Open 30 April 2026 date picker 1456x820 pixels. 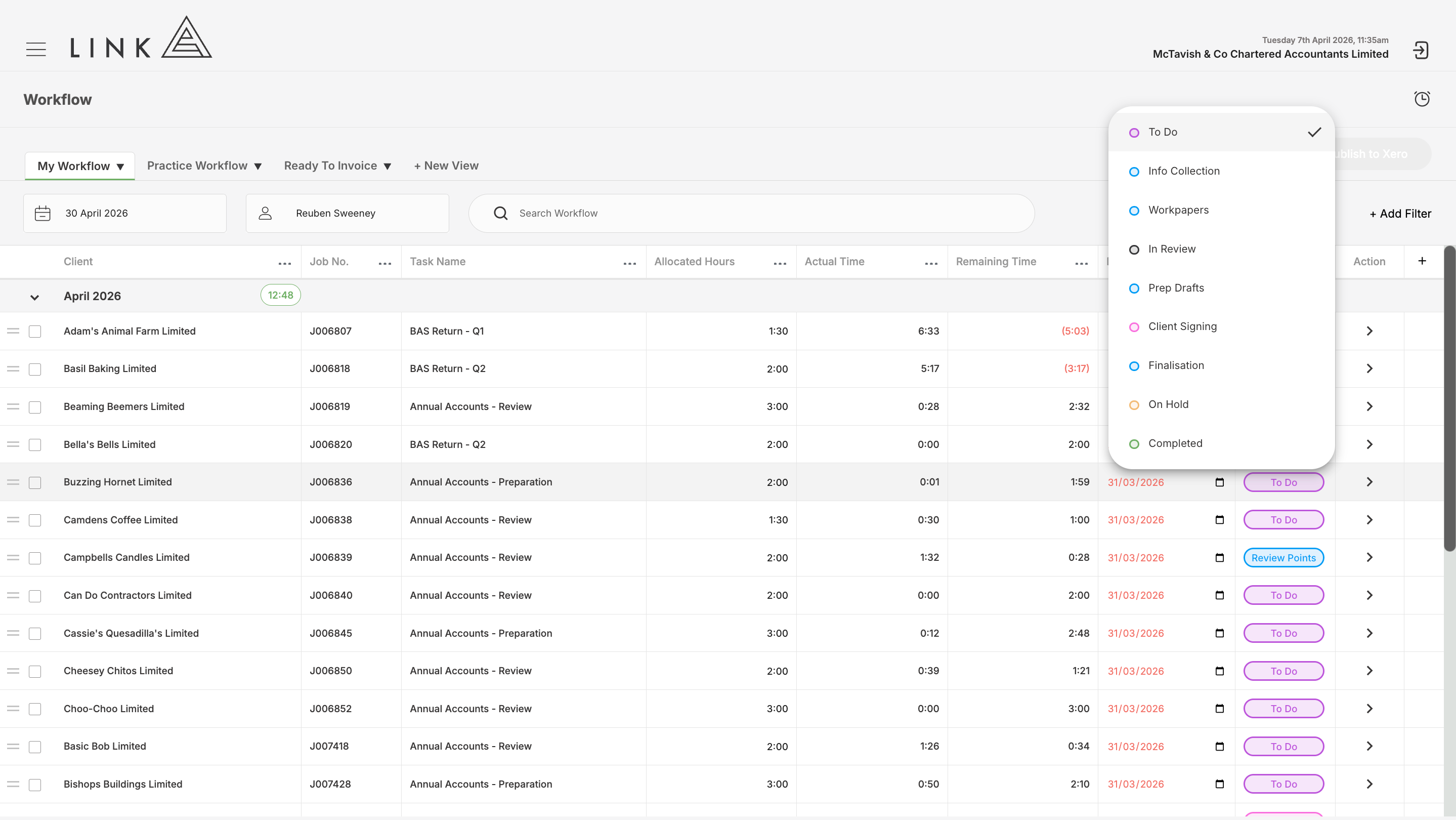[x=125, y=213]
